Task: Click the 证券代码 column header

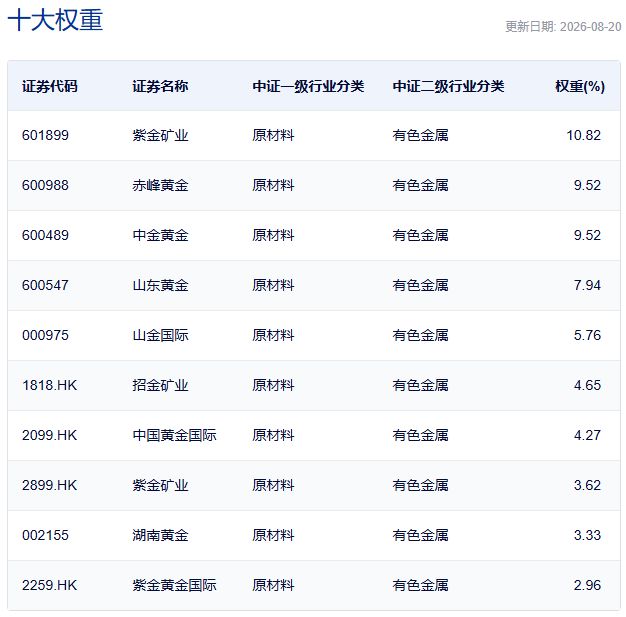Action: 50,86
